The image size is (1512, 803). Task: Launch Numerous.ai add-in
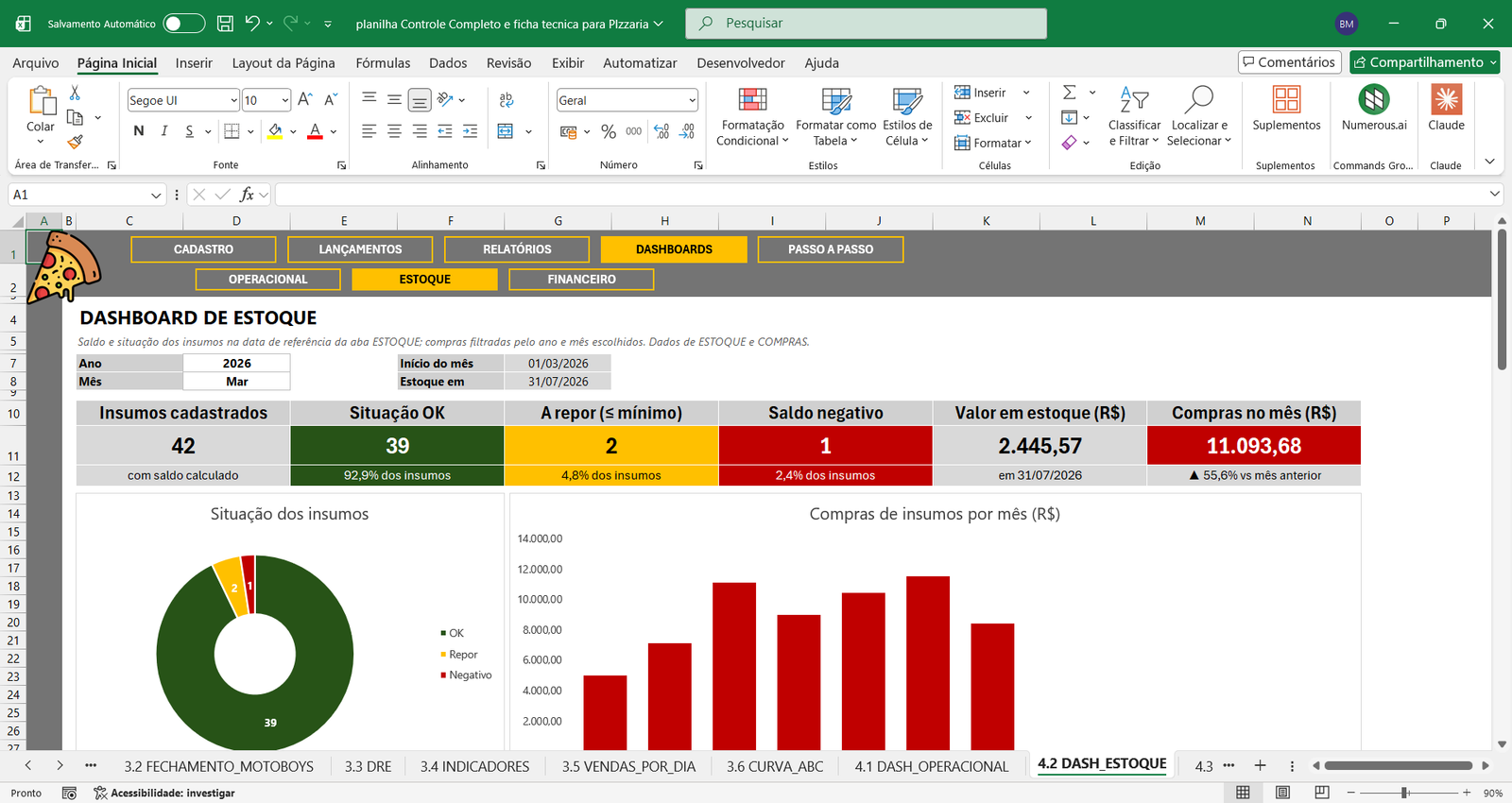pos(1374,109)
